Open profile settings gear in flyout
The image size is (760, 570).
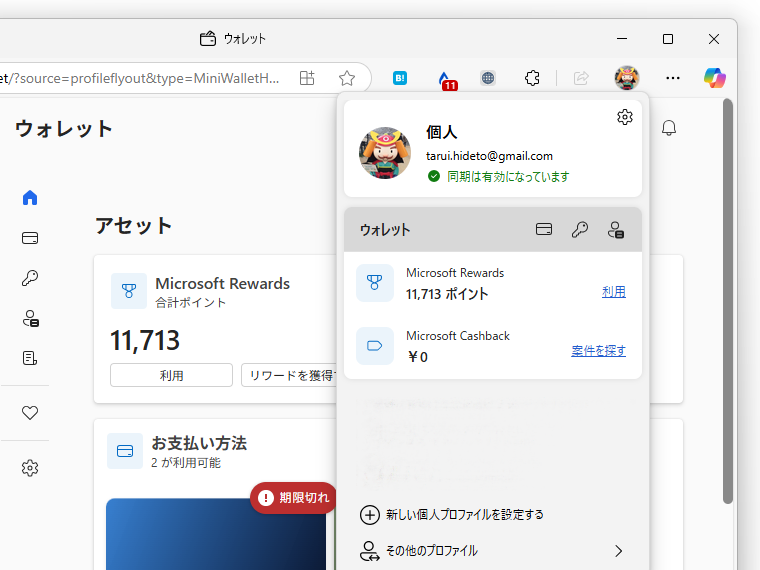tap(625, 117)
